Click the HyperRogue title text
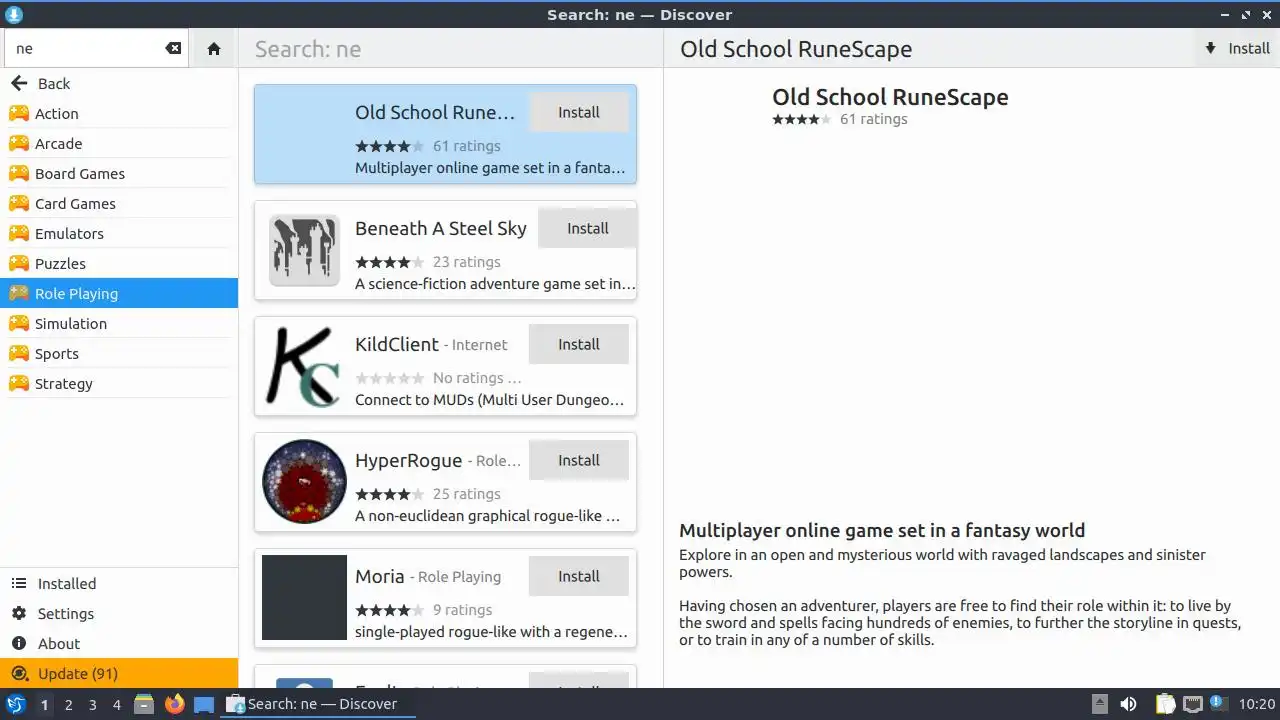This screenshot has height=720, width=1280. (x=408, y=460)
